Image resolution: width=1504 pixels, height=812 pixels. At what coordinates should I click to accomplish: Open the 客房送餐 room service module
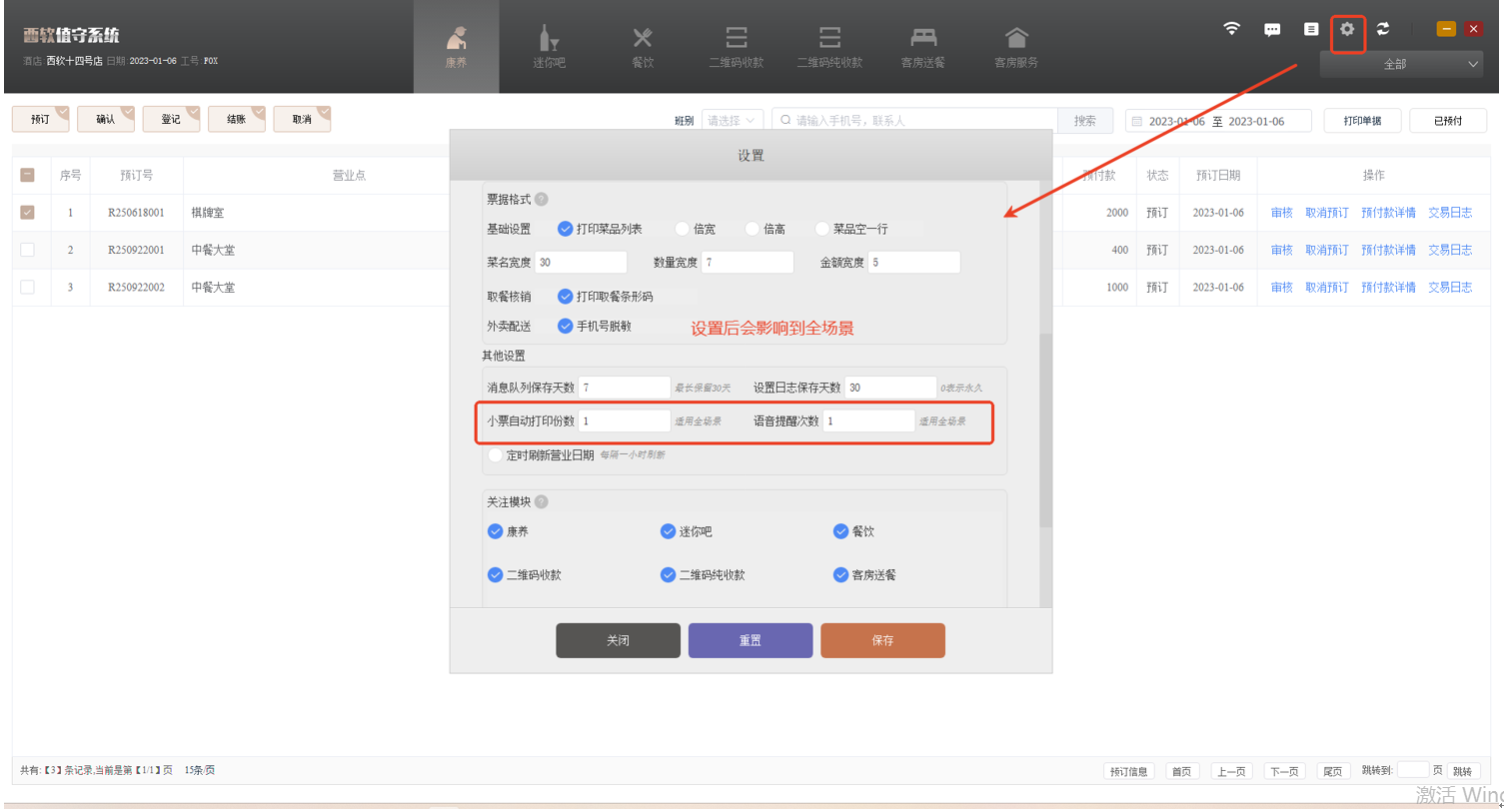tap(922, 47)
